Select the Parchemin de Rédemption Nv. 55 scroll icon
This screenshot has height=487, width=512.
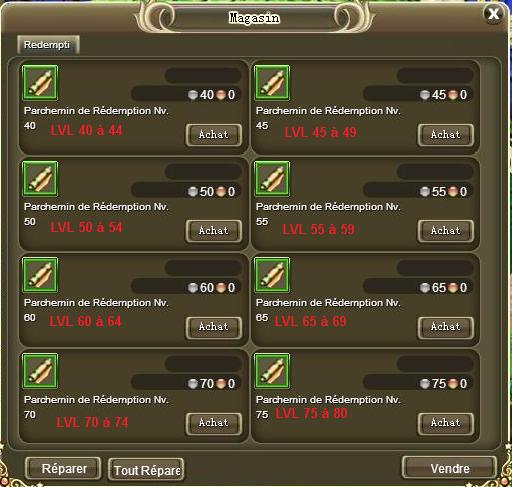click(x=272, y=179)
